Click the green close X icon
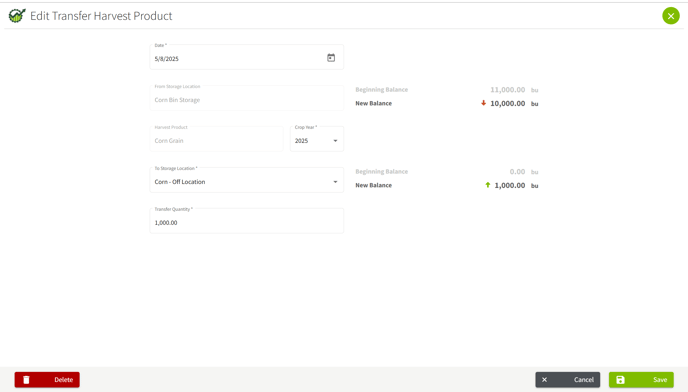 (670, 16)
